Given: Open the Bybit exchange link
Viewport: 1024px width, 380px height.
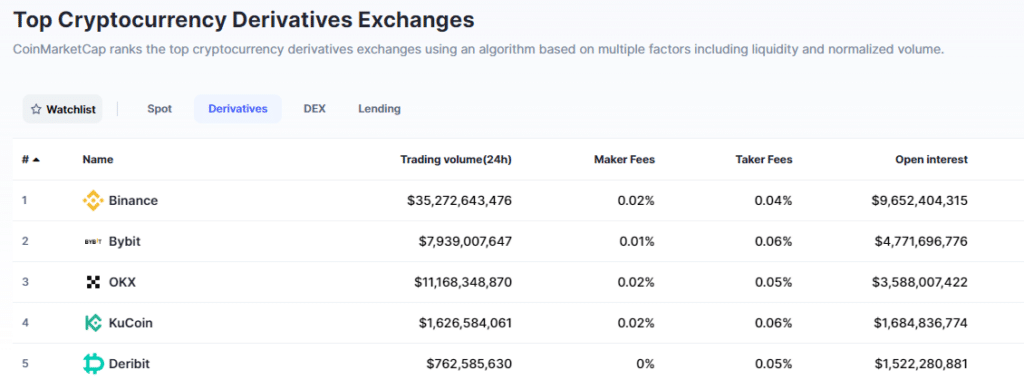Looking at the screenshot, I should click(x=125, y=242).
